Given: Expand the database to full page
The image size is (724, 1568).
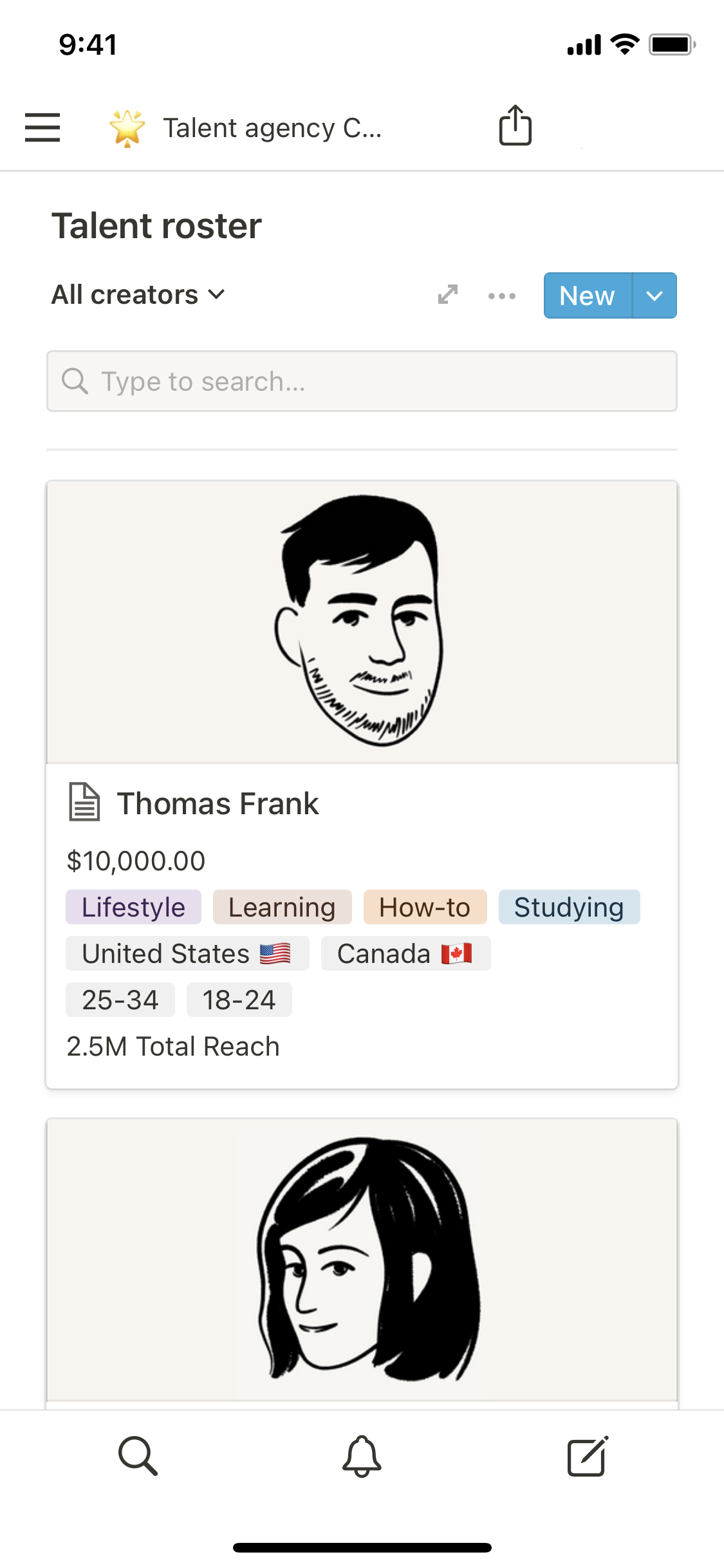Looking at the screenshot, I should (x=448, y=295).
